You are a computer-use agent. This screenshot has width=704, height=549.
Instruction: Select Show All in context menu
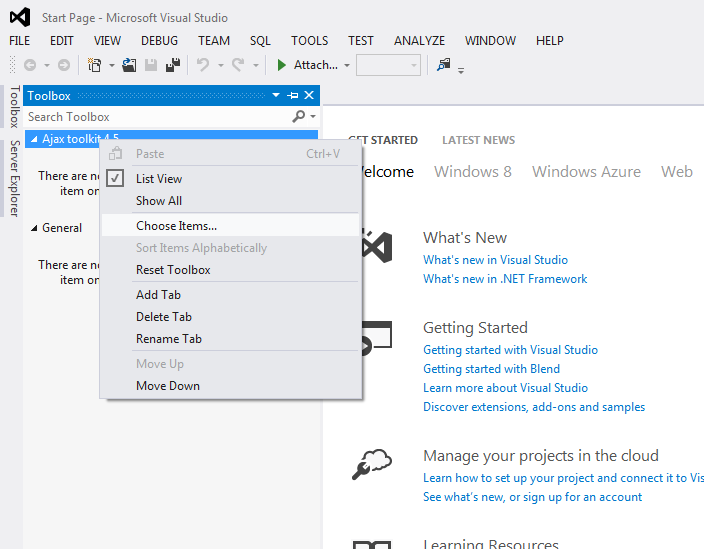(230, 201)
